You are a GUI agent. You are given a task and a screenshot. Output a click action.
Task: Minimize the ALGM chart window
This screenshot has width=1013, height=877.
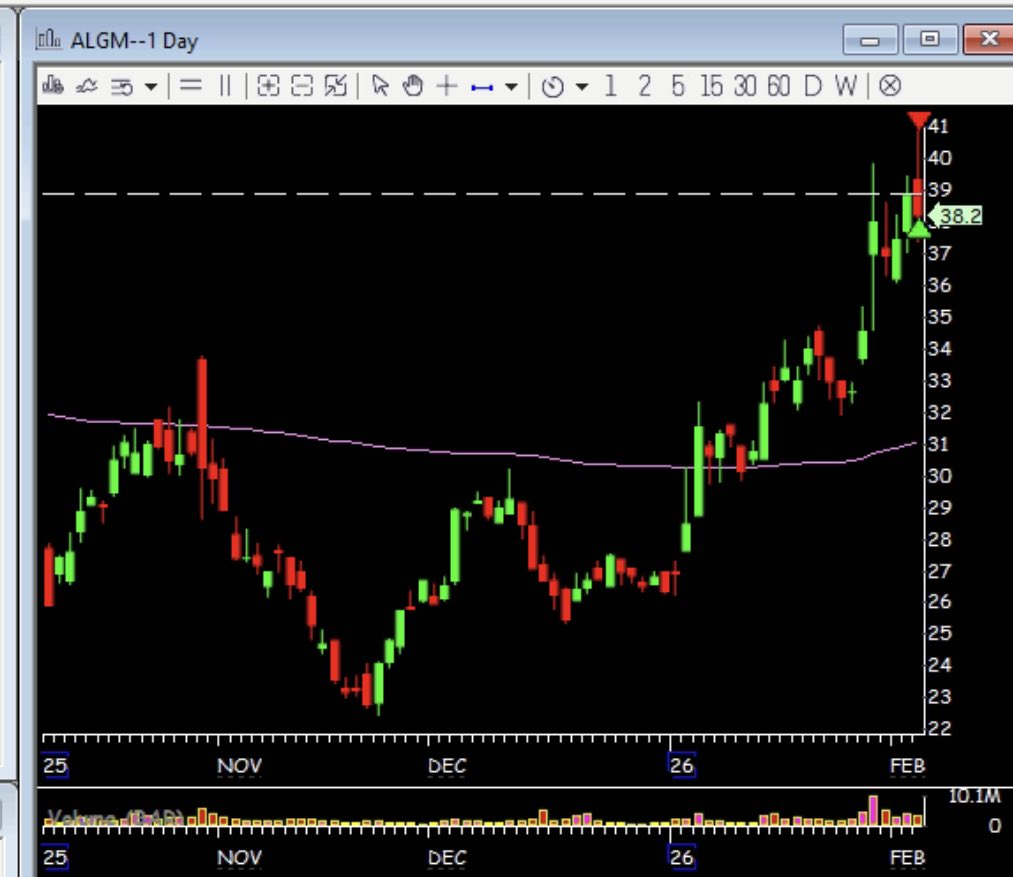[x=870, y=40]
